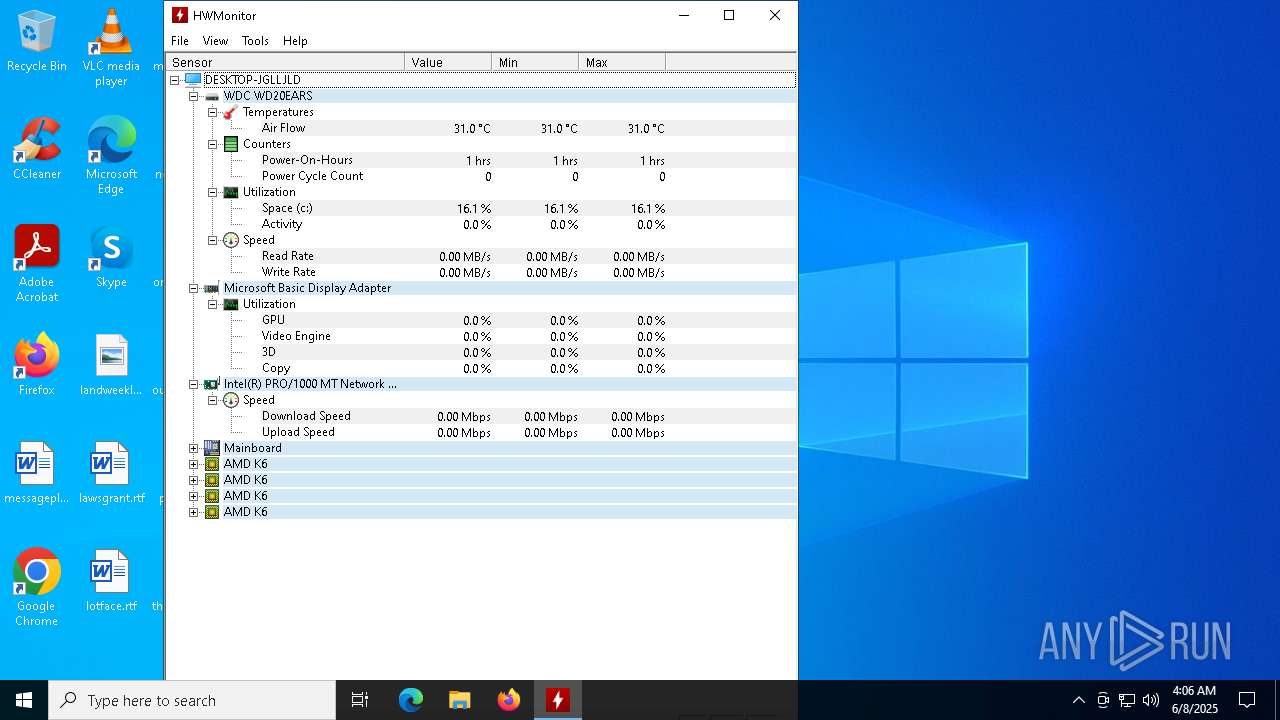Open the Recycle Bin desktop icon

click(37, 40)
